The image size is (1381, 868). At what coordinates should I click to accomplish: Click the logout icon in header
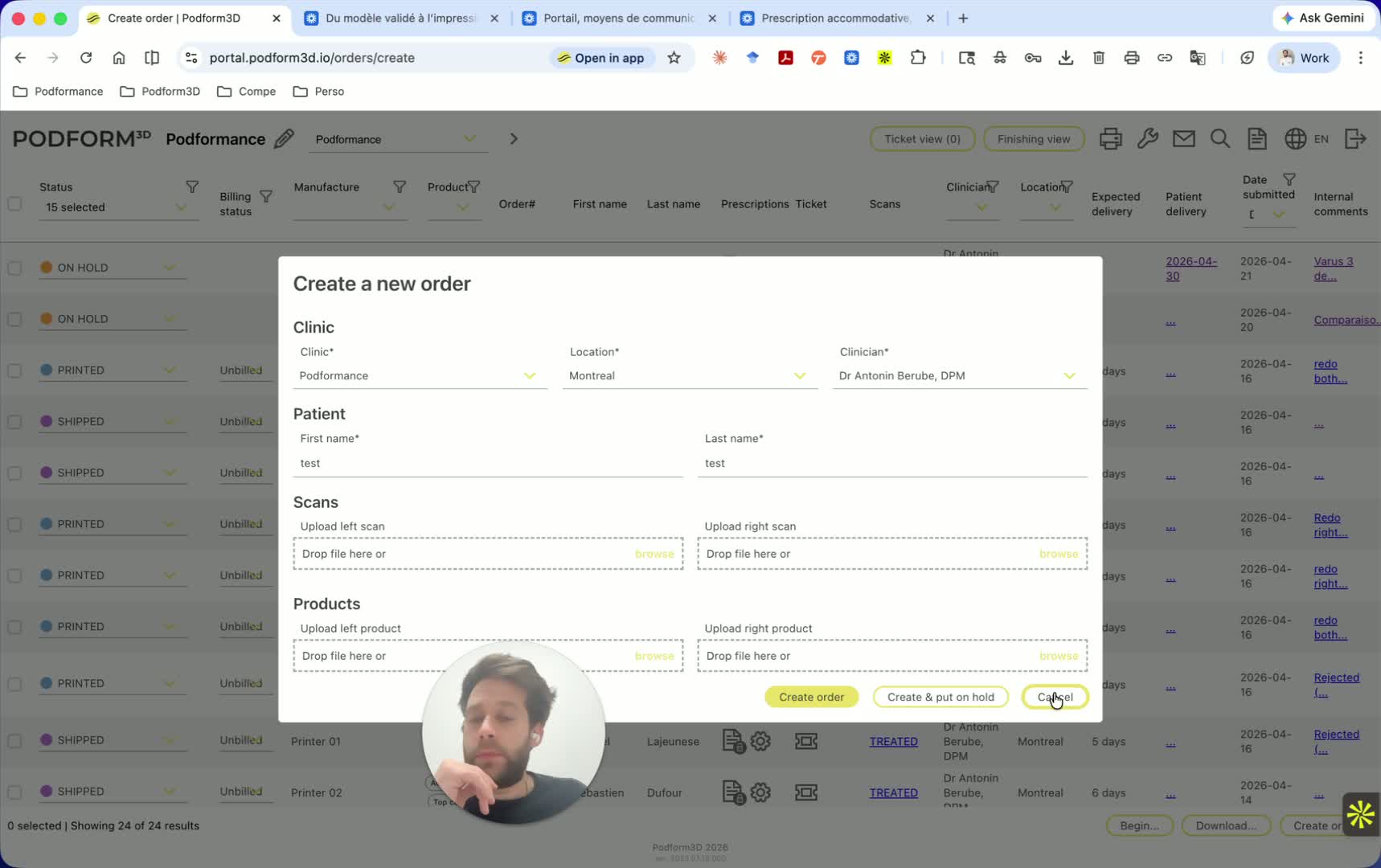click(1355, 139)
